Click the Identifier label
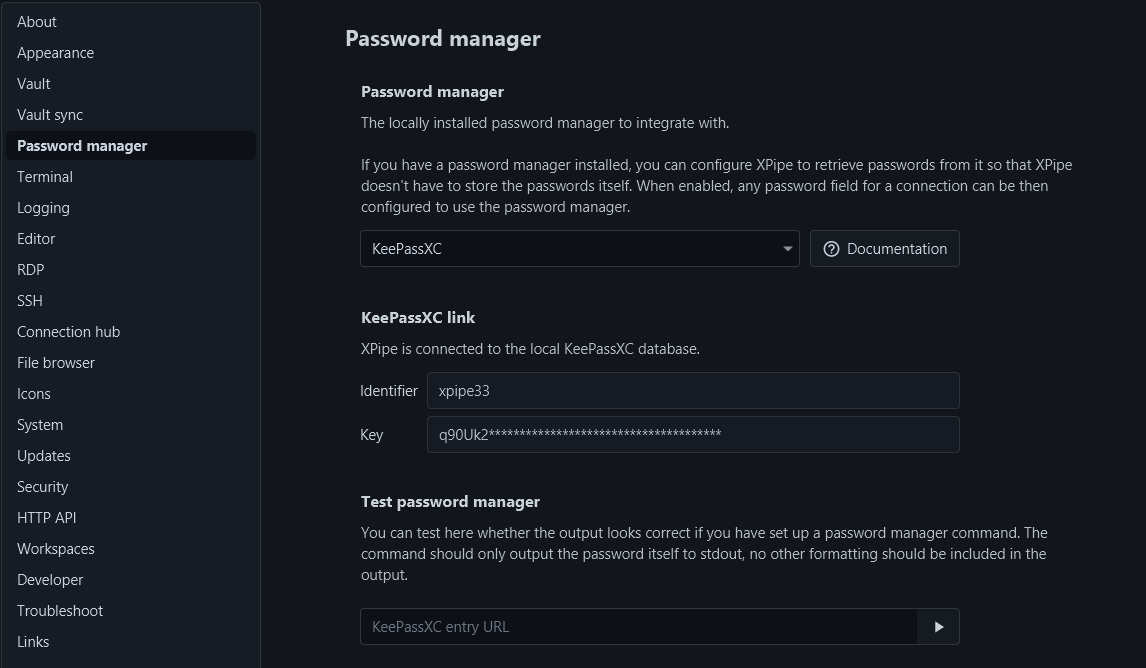 click(x=389, y=391)
